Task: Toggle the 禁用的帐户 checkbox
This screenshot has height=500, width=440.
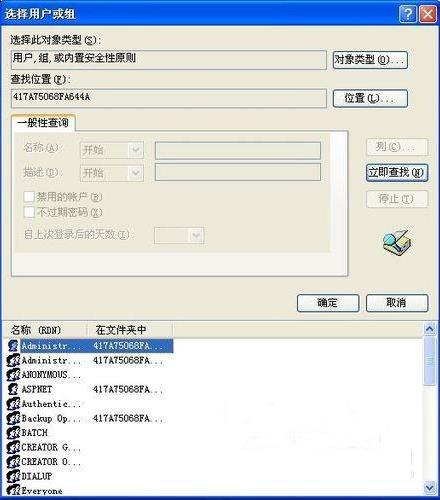Action: click(x=29, y=197)
